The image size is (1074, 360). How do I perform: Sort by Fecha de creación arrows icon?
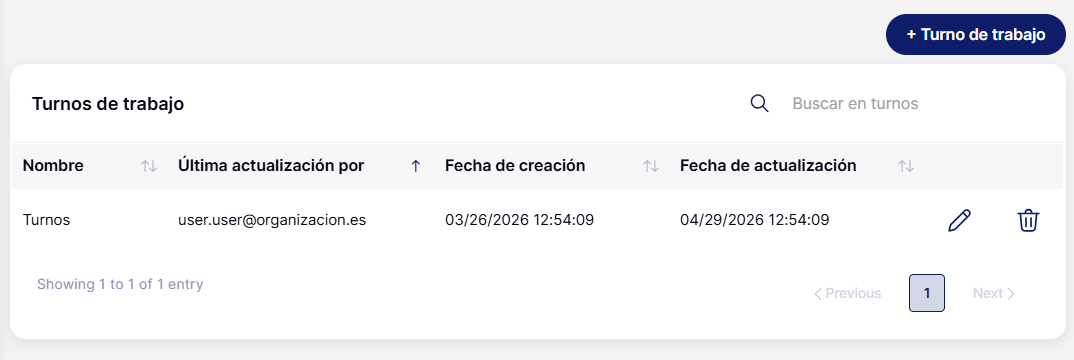(x=651, y=166)
